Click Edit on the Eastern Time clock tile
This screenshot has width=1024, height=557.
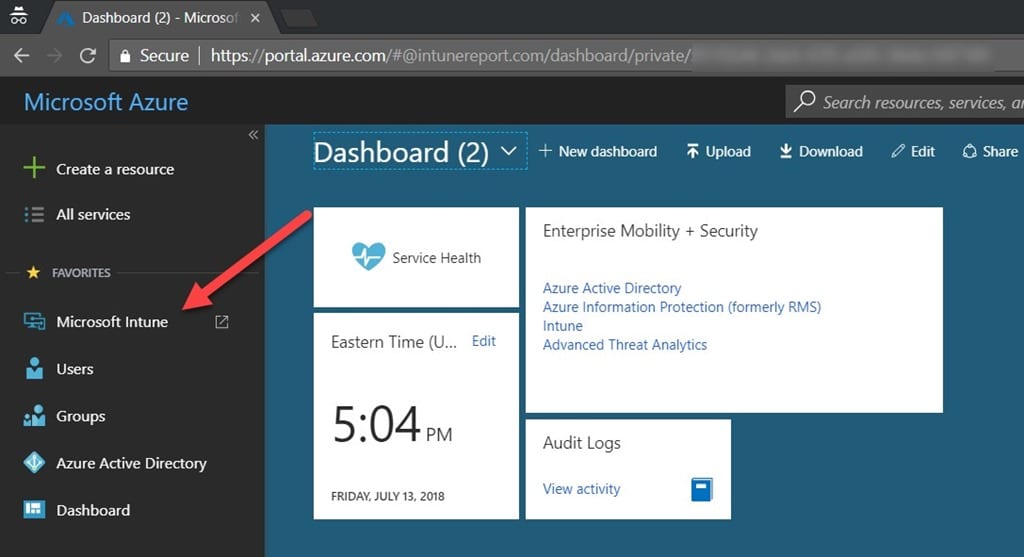tap(483, 341)
